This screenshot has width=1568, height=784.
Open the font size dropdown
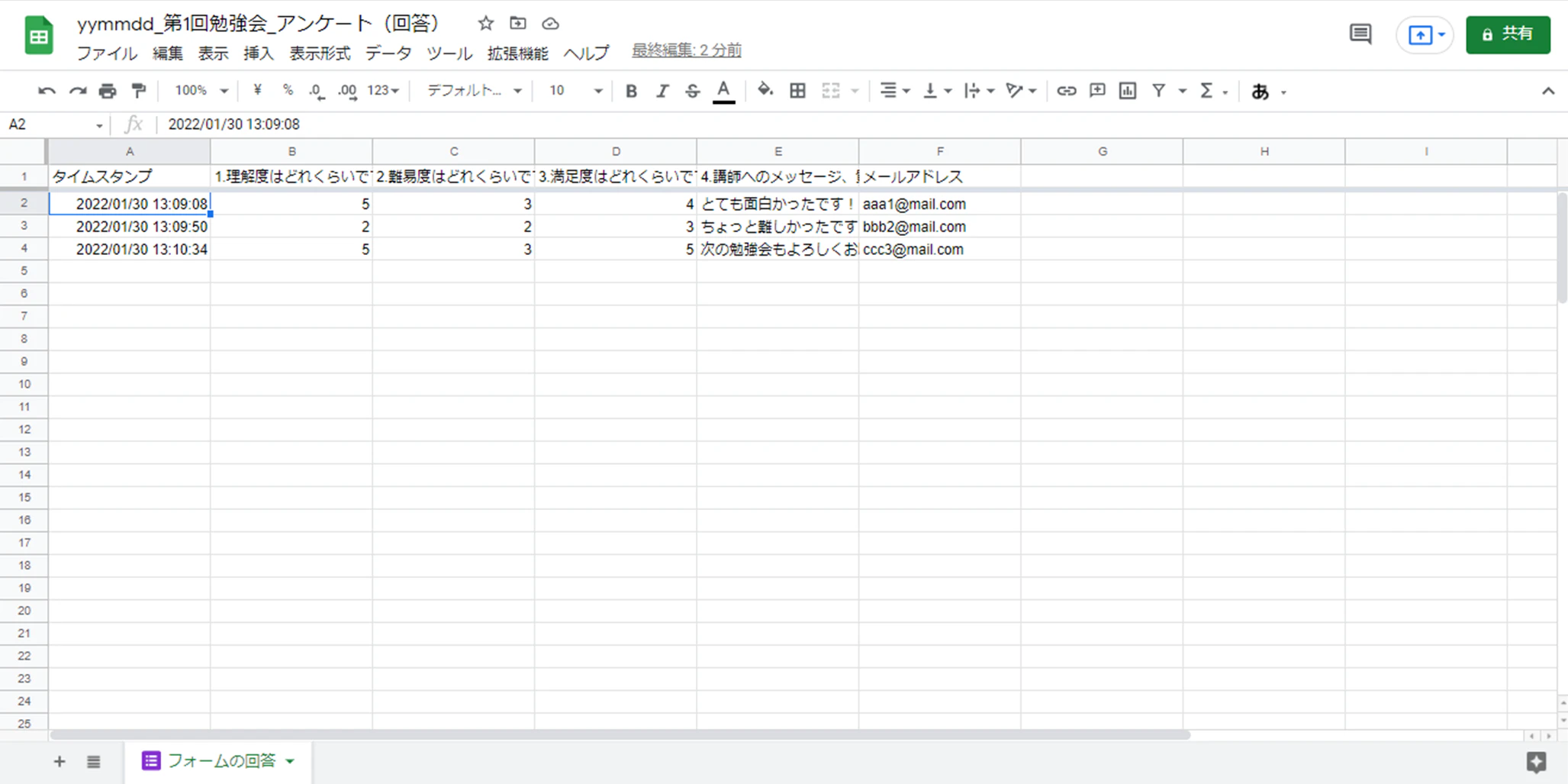click(575, 91)
